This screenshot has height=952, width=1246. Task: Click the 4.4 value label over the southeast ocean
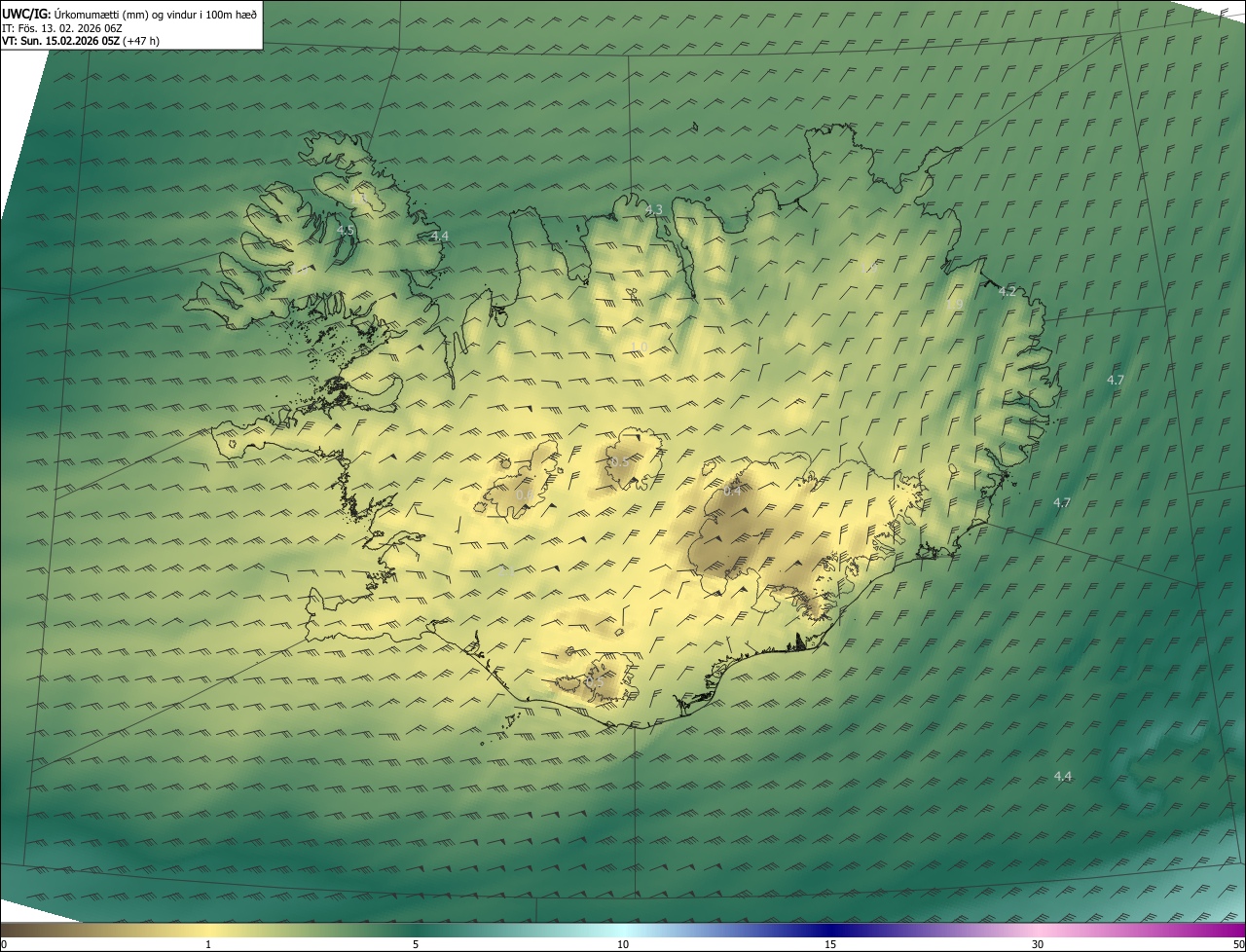pyautogui.click(x=1063, y=777)
